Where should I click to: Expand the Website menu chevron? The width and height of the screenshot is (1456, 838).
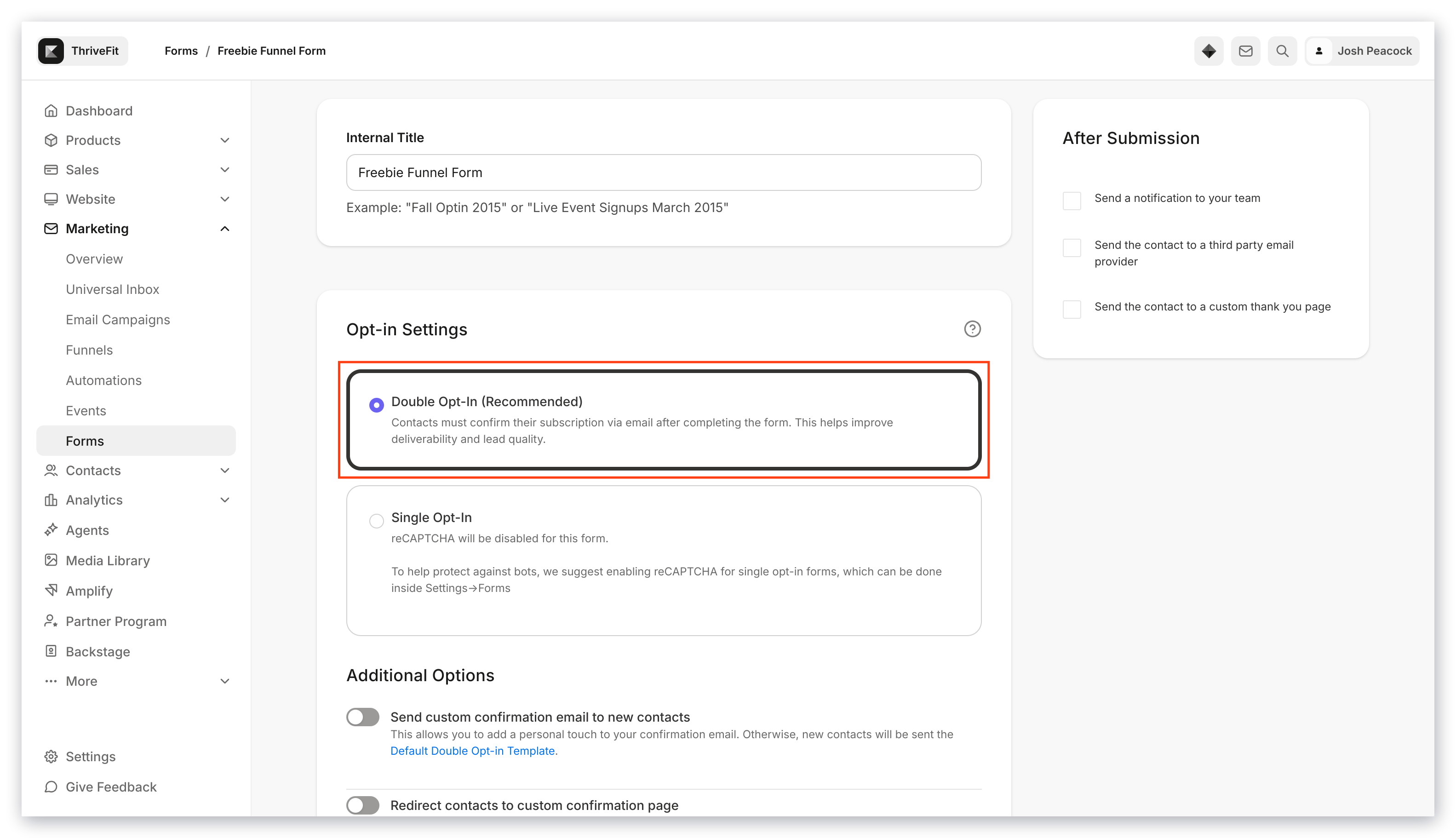coord(225,199)
